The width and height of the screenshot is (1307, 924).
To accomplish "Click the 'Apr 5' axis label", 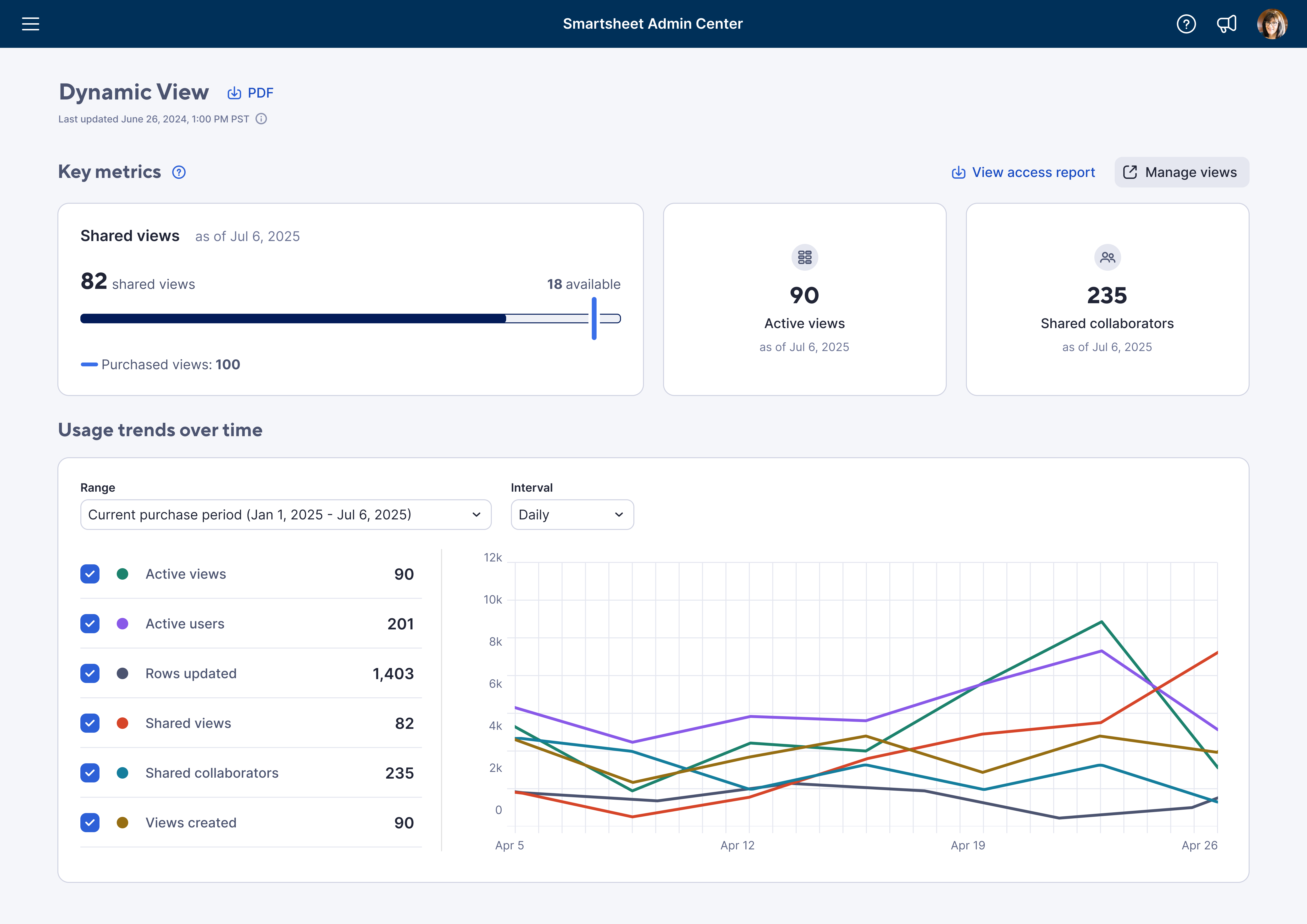I will (510, 846).
